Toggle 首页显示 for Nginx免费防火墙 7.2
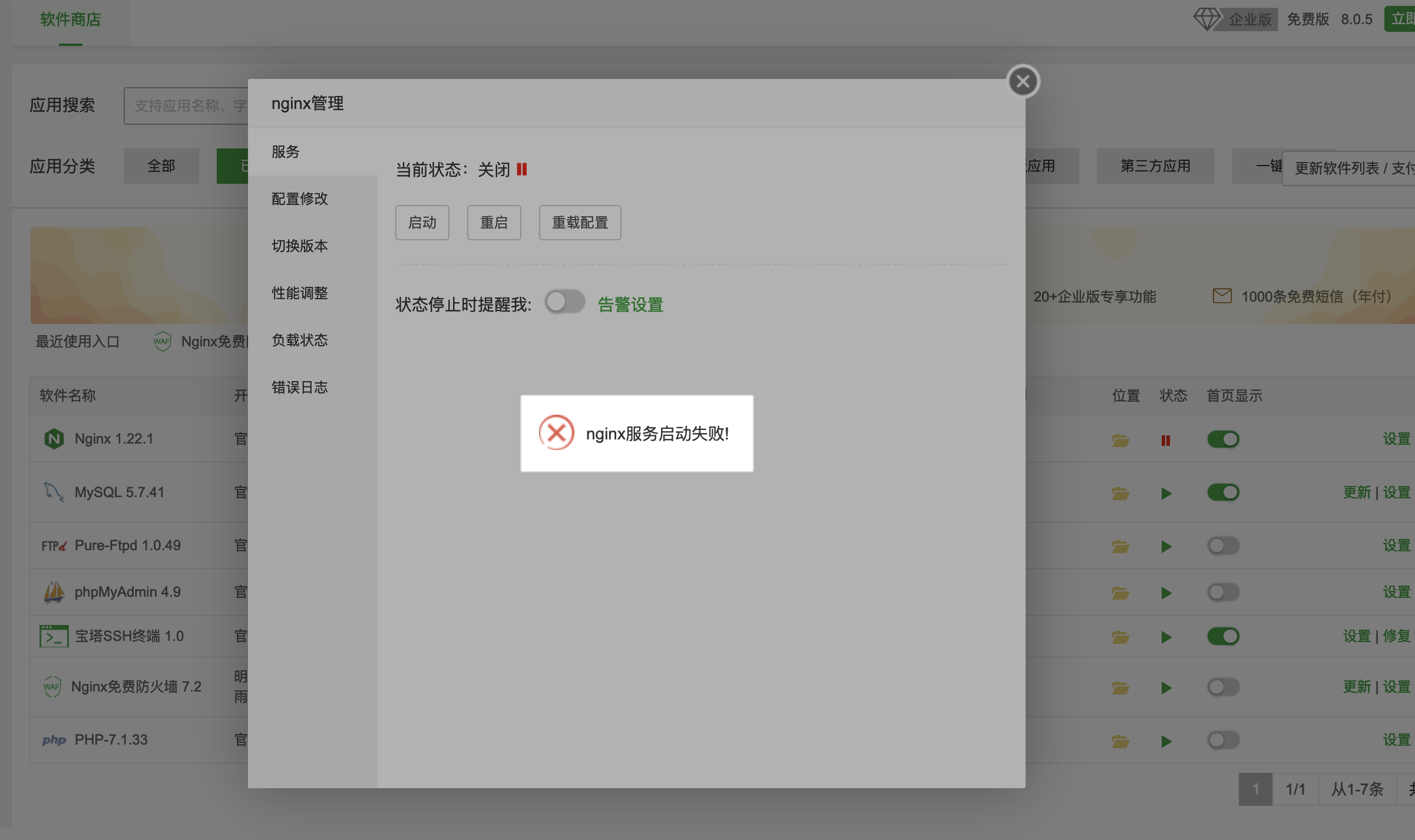 coord(1224,687)
